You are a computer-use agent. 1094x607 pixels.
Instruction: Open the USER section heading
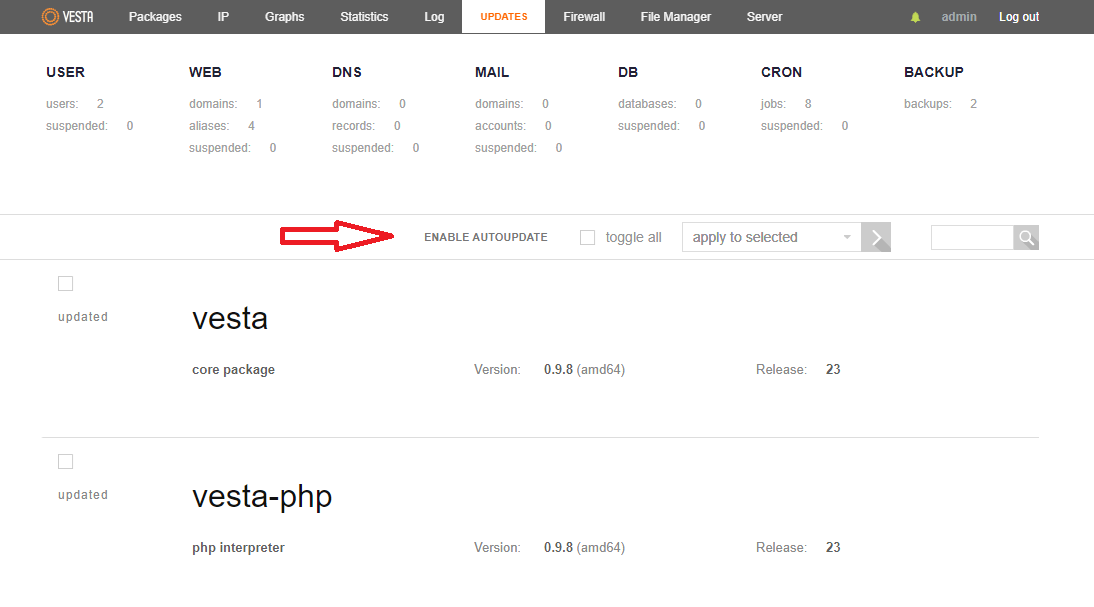pos(66,73)
